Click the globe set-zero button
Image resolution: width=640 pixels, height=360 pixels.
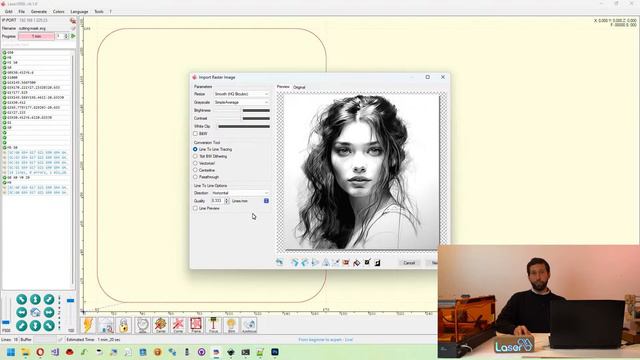tap(142, 325)
